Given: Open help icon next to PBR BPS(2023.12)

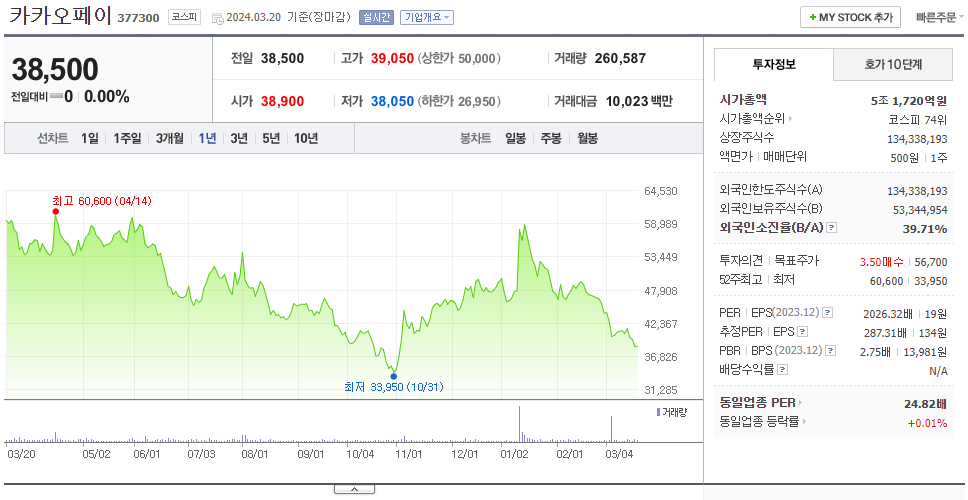Looking at the screenshot, I should click(x=831, y=351).
